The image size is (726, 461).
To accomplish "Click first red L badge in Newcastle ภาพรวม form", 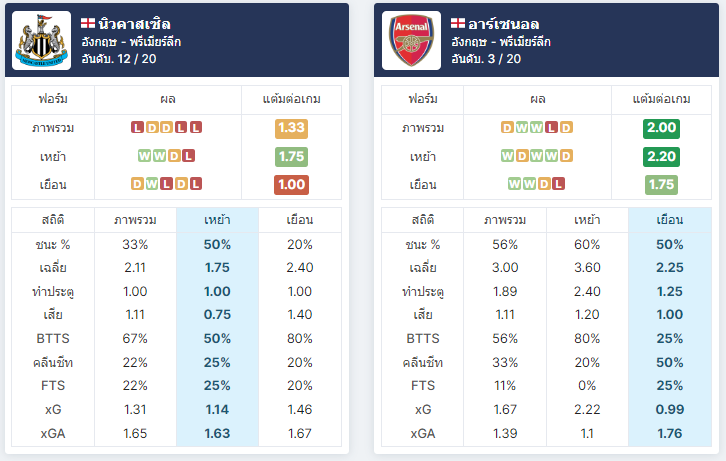I will 137,127.
